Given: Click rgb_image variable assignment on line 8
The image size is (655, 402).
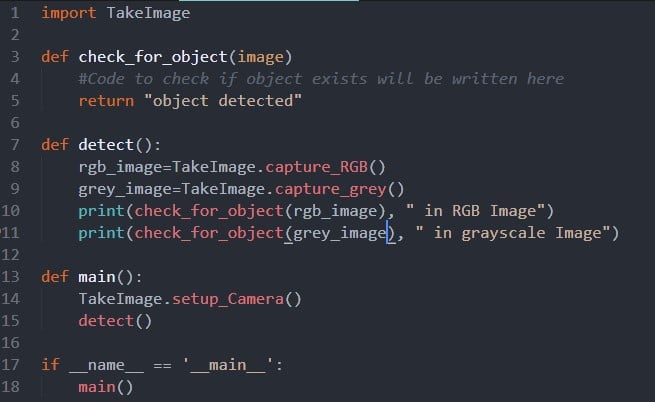Looking at the screenshot, I should coord(120,167).
